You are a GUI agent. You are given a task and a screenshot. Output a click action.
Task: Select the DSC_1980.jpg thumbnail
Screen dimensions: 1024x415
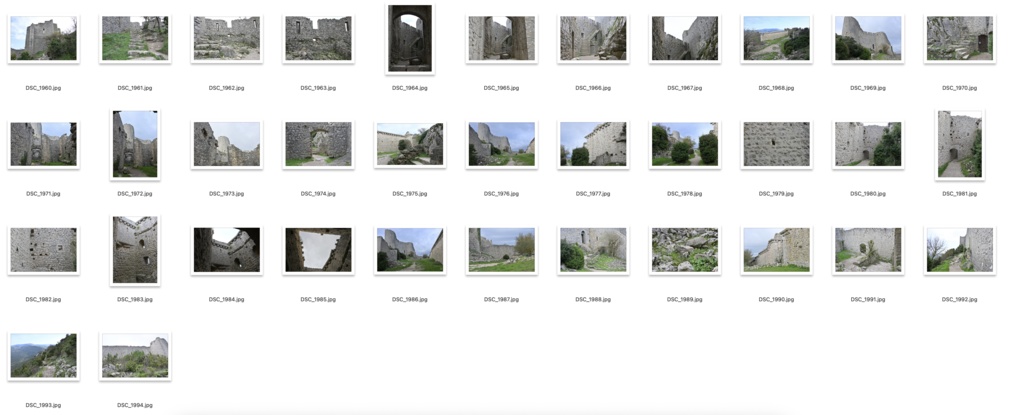(x=868, y=144)
